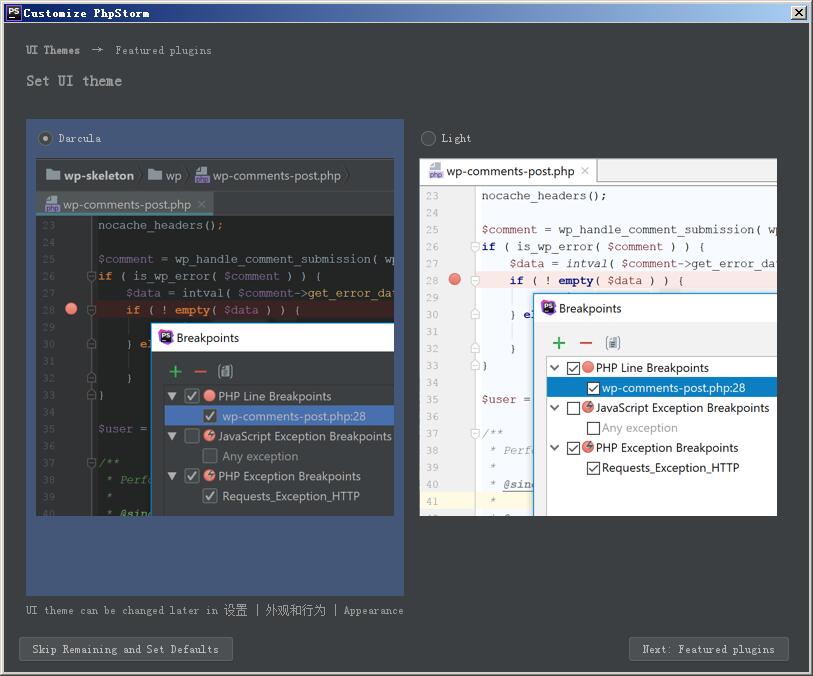813x676 pixels.
Task: Toggle JavaScript Exception Breakpoints checkbox in Light preview
Action: tap(573, 408)
